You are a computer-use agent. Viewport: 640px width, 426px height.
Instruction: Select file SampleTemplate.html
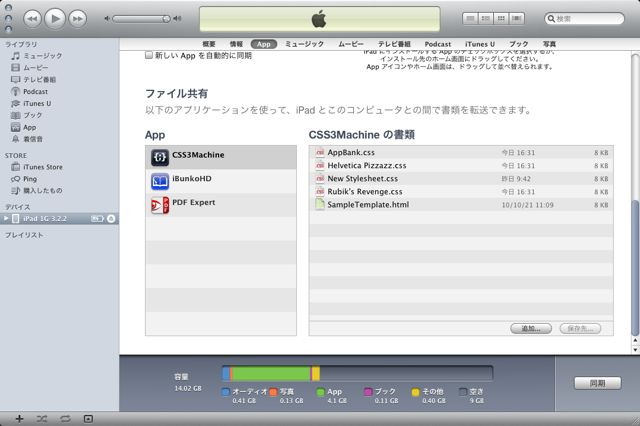(x=461, y=205)
